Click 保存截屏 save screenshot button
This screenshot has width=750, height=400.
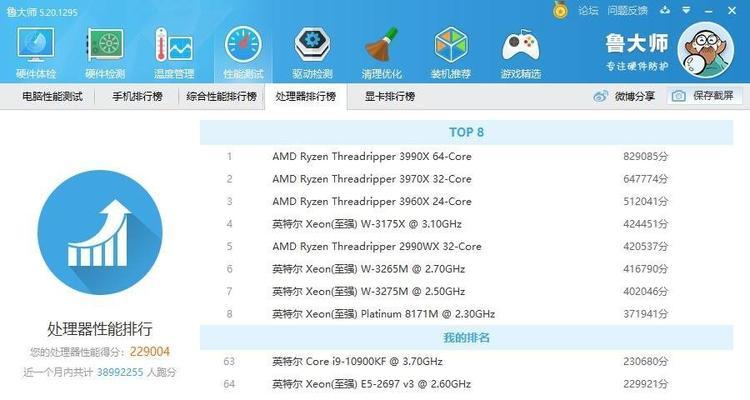705,96
